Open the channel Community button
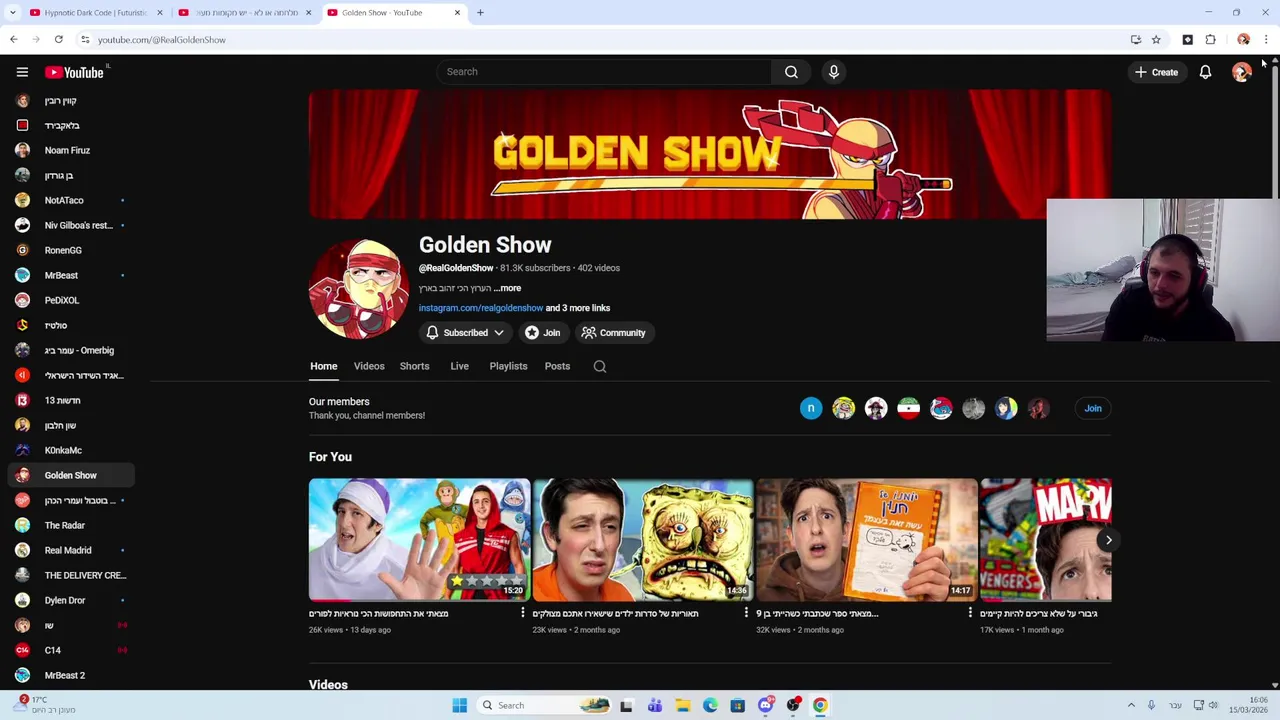The width and height of the screenshot is (1280, 720). 613,333
